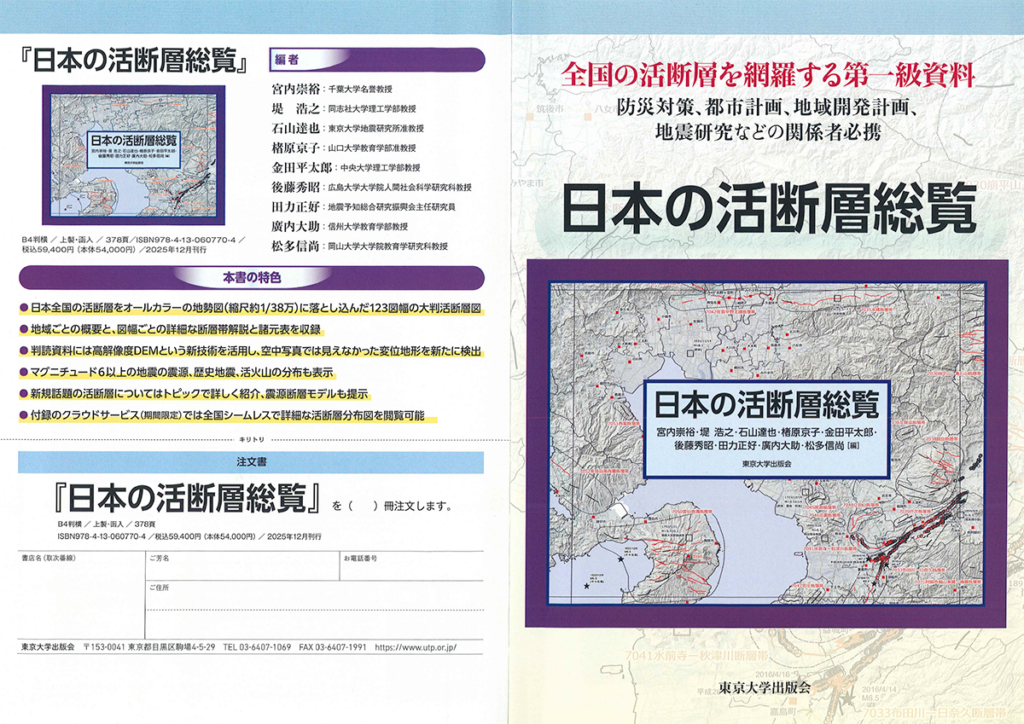Image resolution: width=1024 pixels, height=724 pixels.
Task: Click the TEL 03-6407-1069 phone number
Action: click(257, 648)
